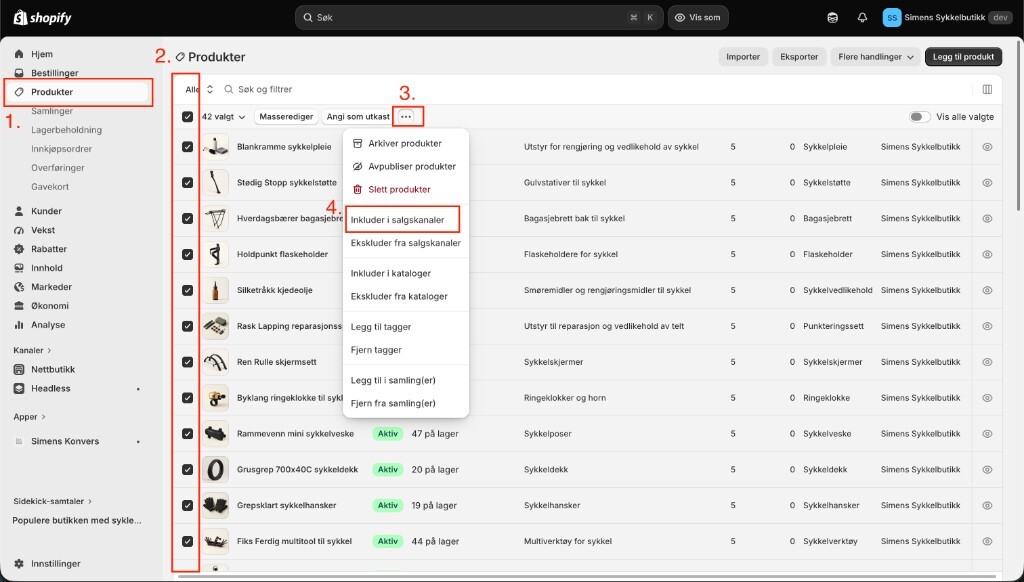Viewport: 1024px width, 582px height.
Task: Select Ekskluder fra salgskanaler
Action: point(406,243)
